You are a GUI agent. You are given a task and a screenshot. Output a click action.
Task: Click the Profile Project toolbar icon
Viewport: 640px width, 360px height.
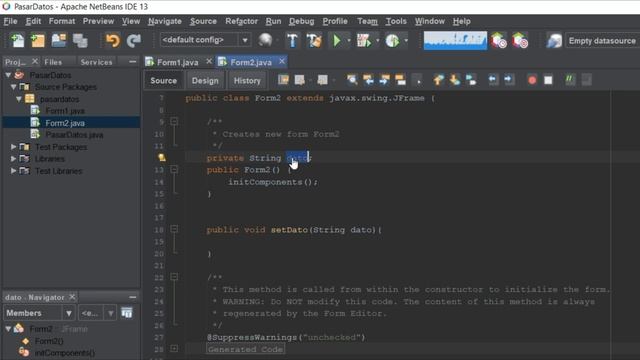[392, 40]
